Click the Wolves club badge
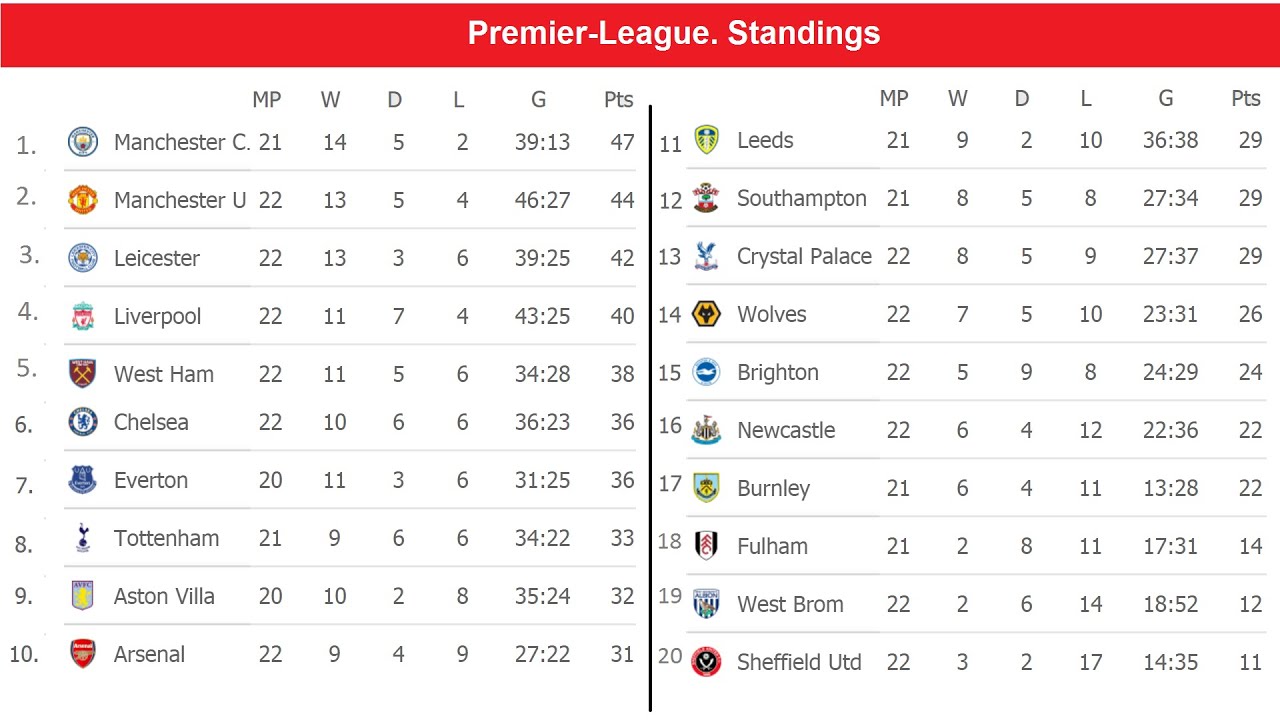Screen dimensions: 1280x720 [x=706, y=314]
